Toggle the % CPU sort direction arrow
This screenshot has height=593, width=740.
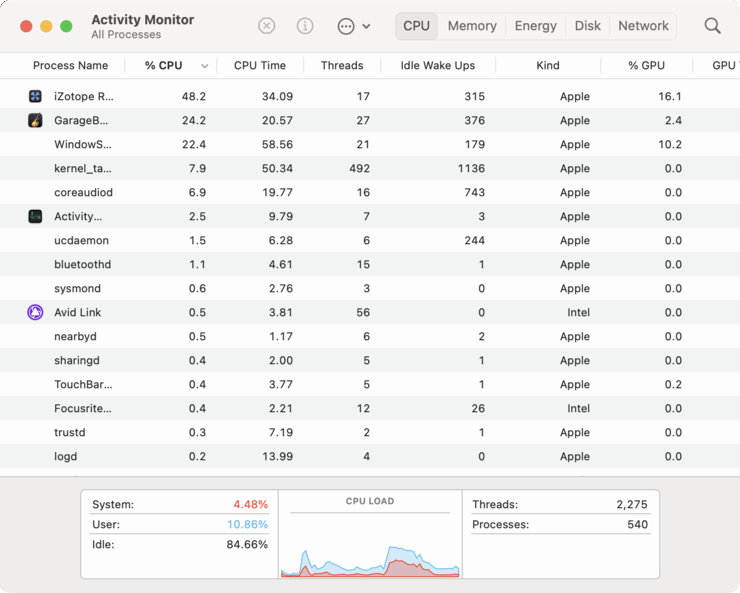204,66
